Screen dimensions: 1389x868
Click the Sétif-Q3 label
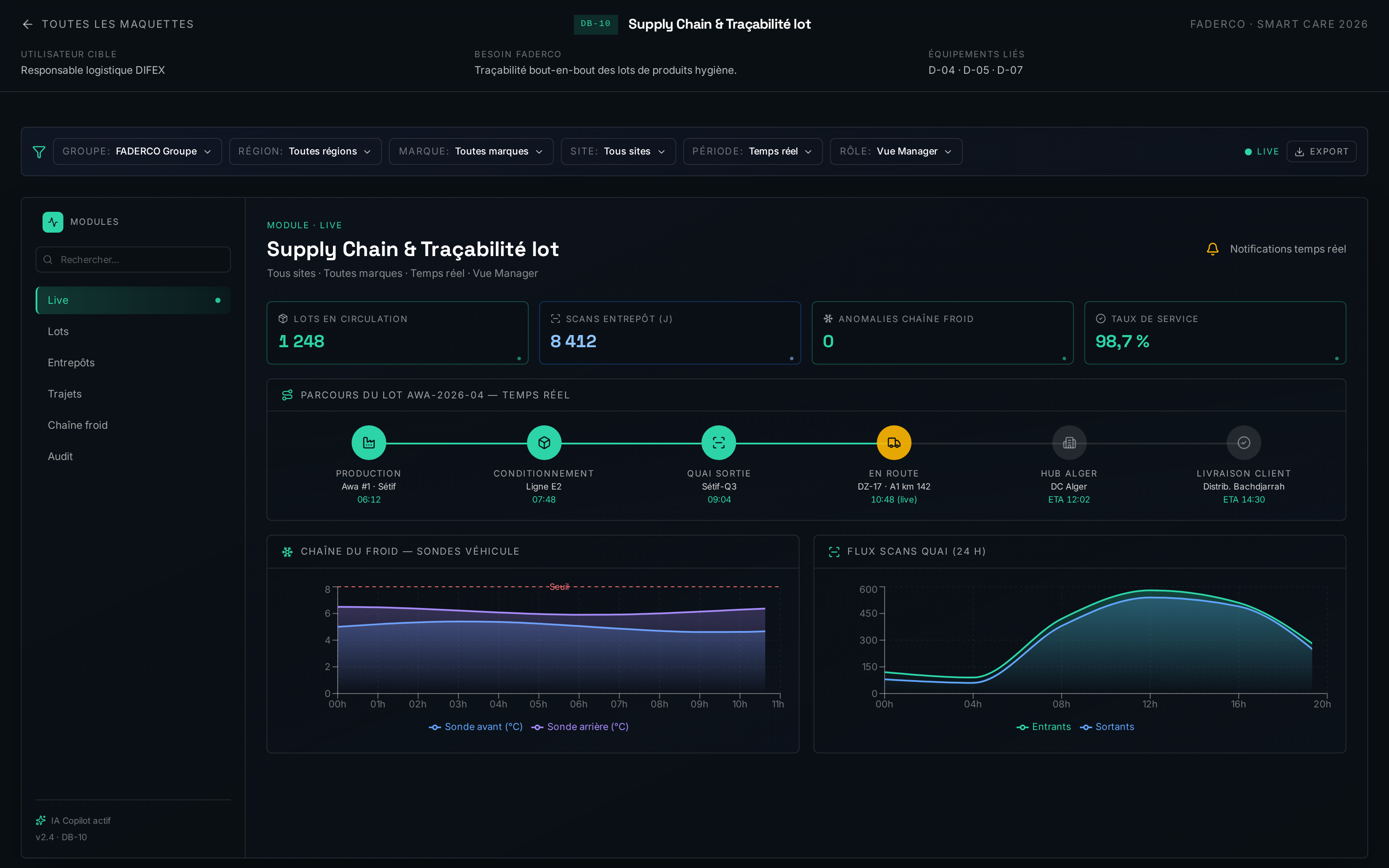coord(719,486)
